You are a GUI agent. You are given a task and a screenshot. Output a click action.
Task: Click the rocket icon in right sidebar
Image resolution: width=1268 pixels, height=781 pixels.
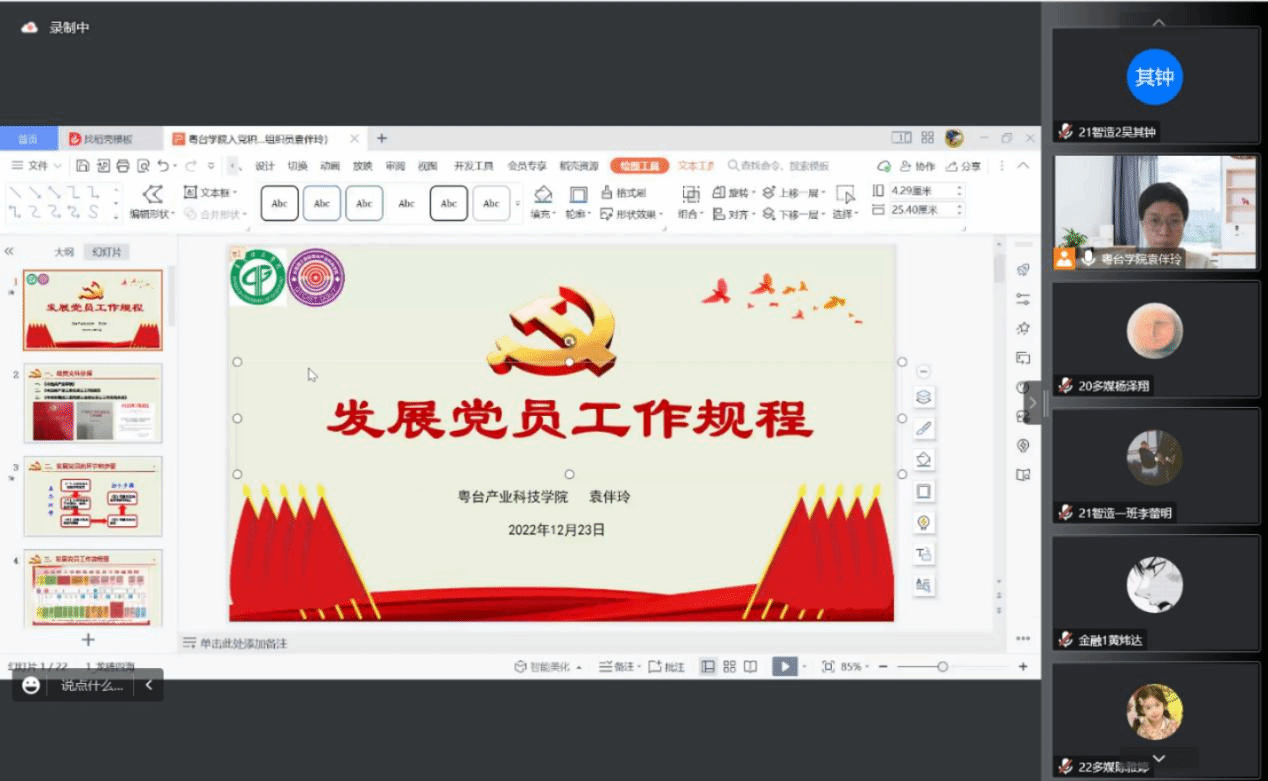1023,270
